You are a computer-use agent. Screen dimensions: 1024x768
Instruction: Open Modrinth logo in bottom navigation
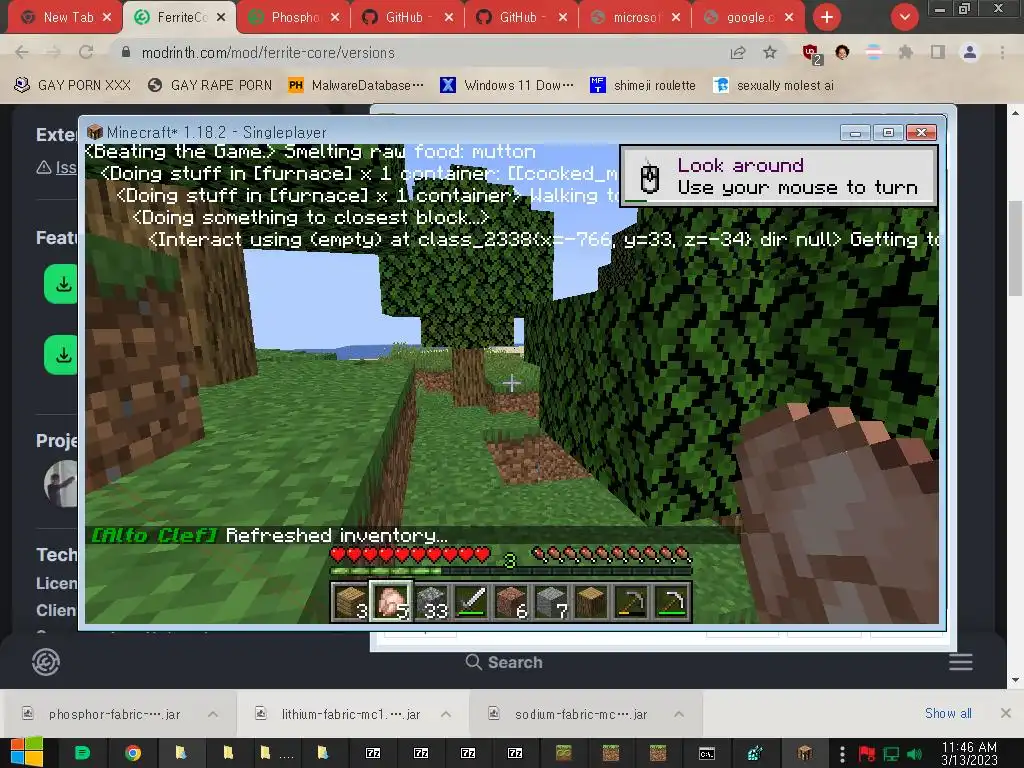(x=46, y=662)
